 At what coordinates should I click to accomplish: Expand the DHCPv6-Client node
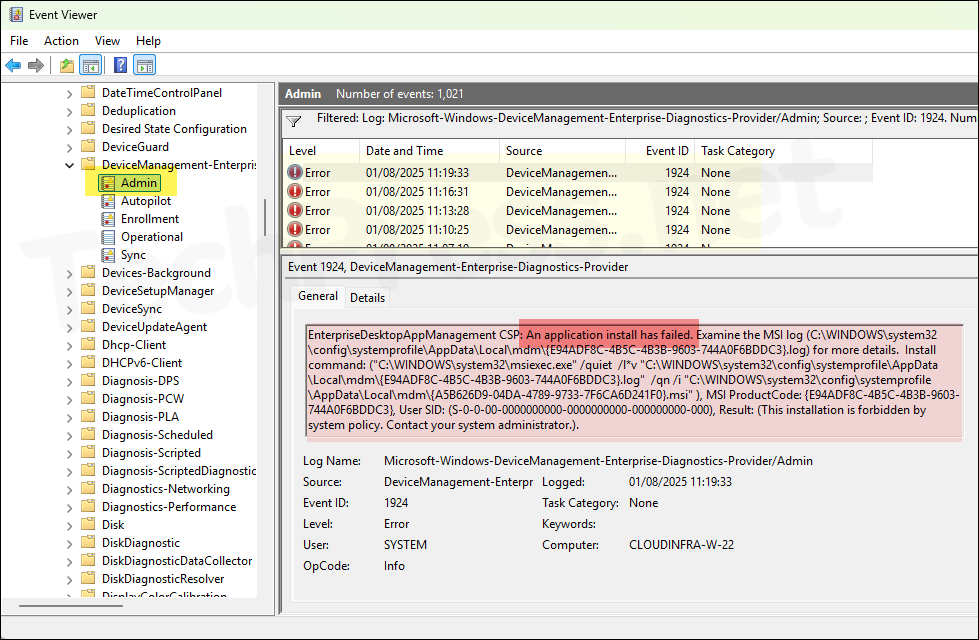[69, 363]
